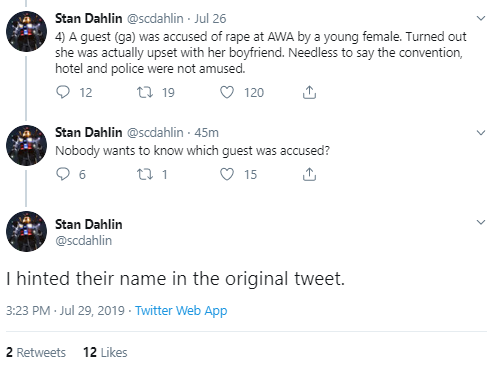
Task: Open the Twitter Web App link
Action: (x=181, y=311)
